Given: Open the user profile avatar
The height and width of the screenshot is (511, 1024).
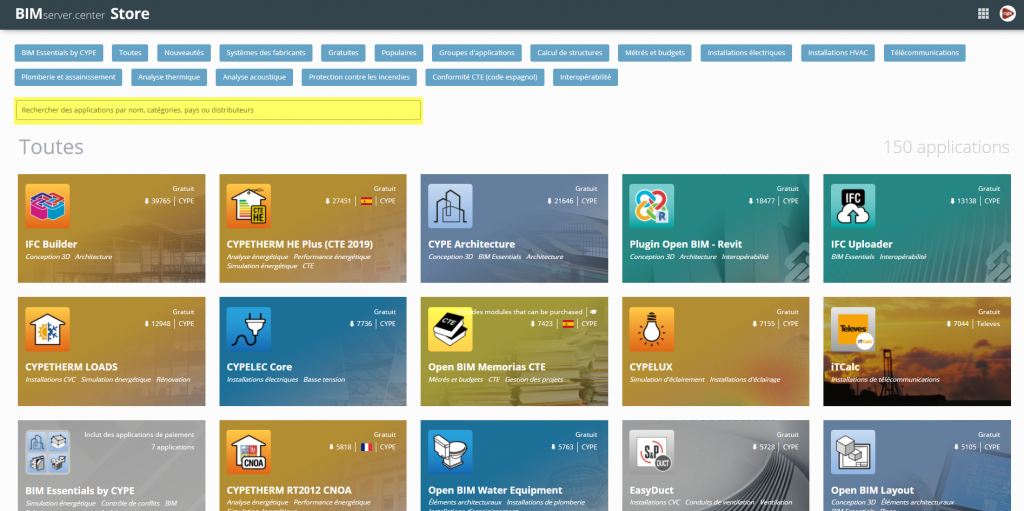Looking at the screenshot, I should point(1007,13).
